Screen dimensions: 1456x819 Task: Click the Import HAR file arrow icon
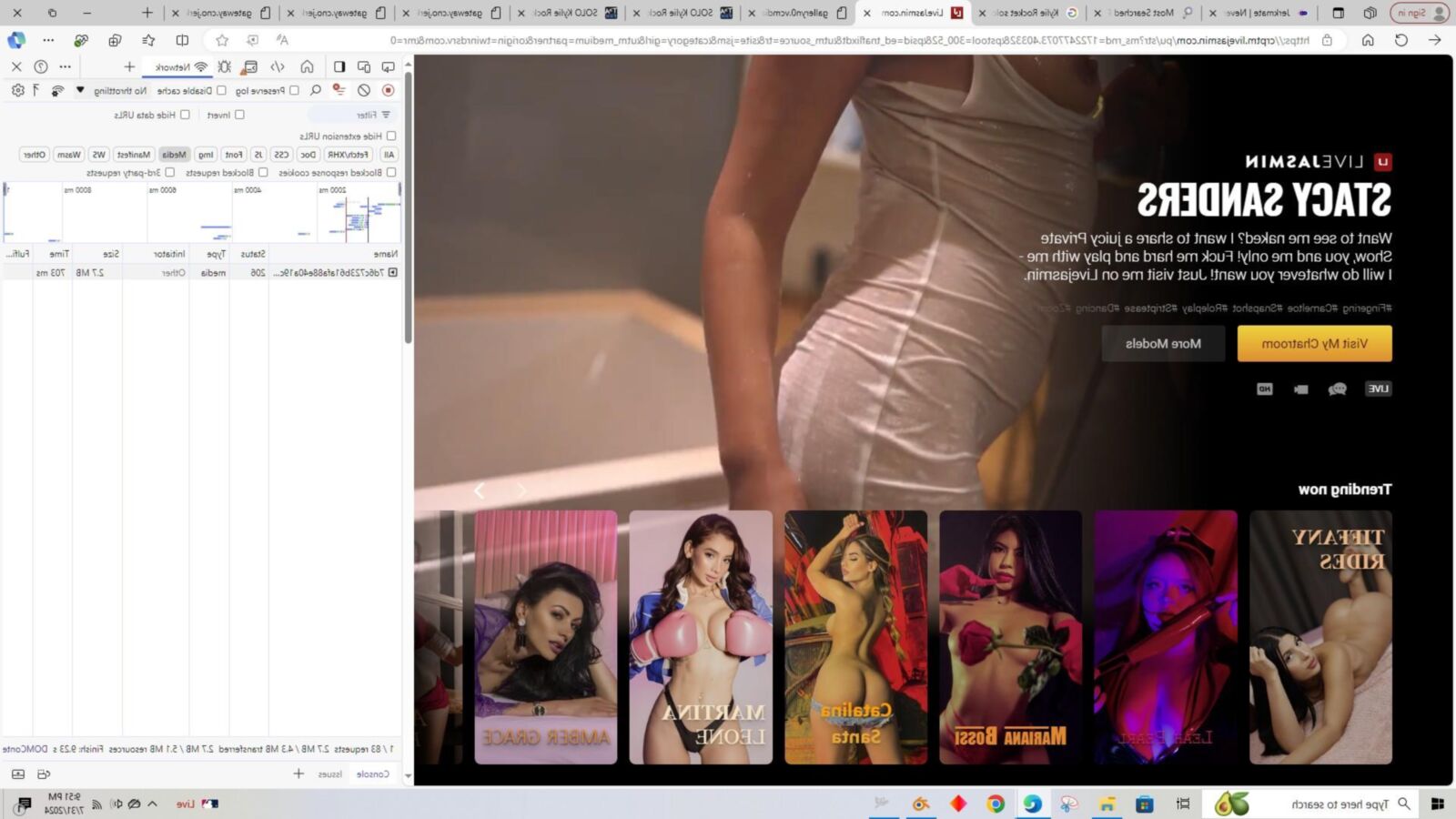coord(35,90)
